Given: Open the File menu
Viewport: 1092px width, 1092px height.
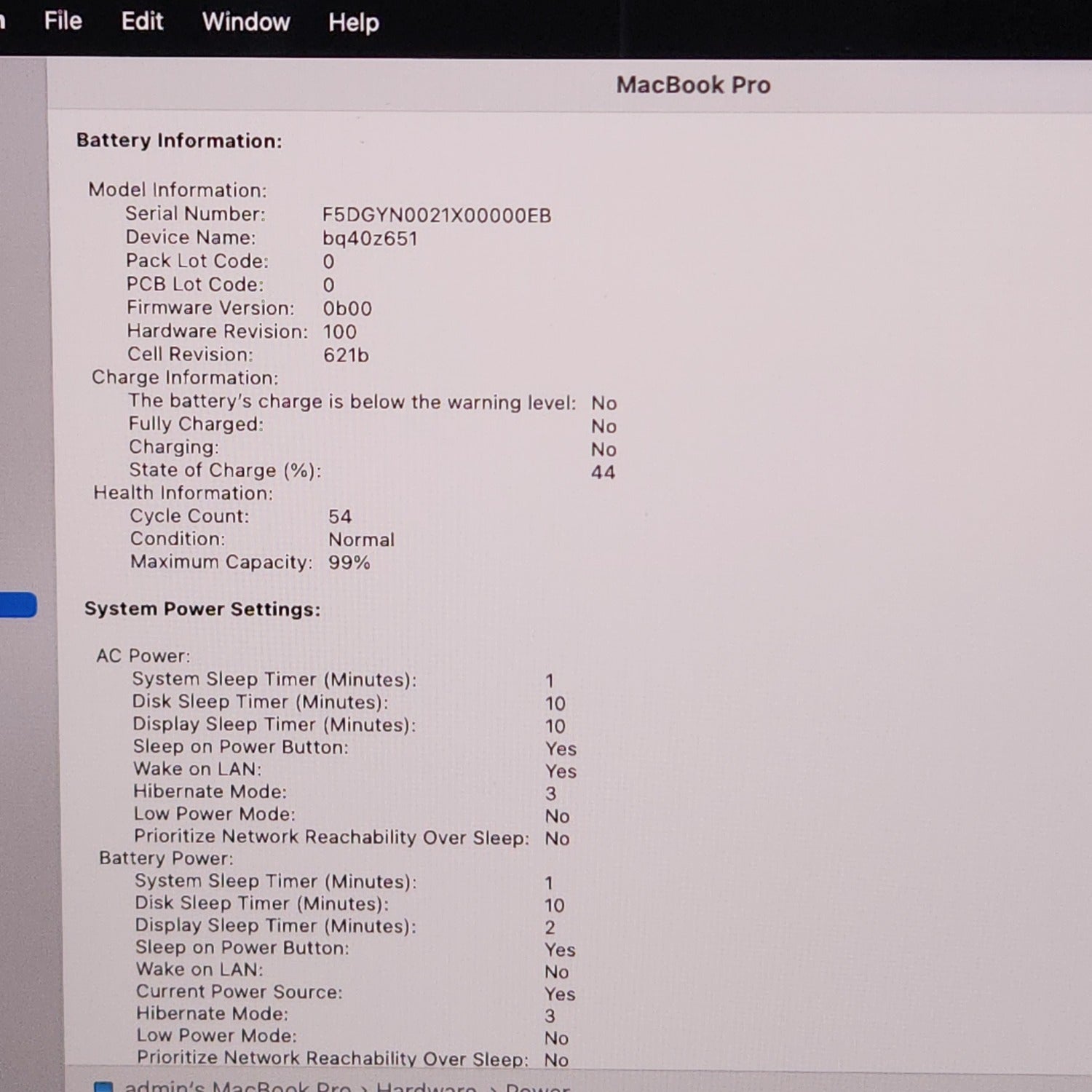Looking at the screenshot, I should [x=63, y=21].
